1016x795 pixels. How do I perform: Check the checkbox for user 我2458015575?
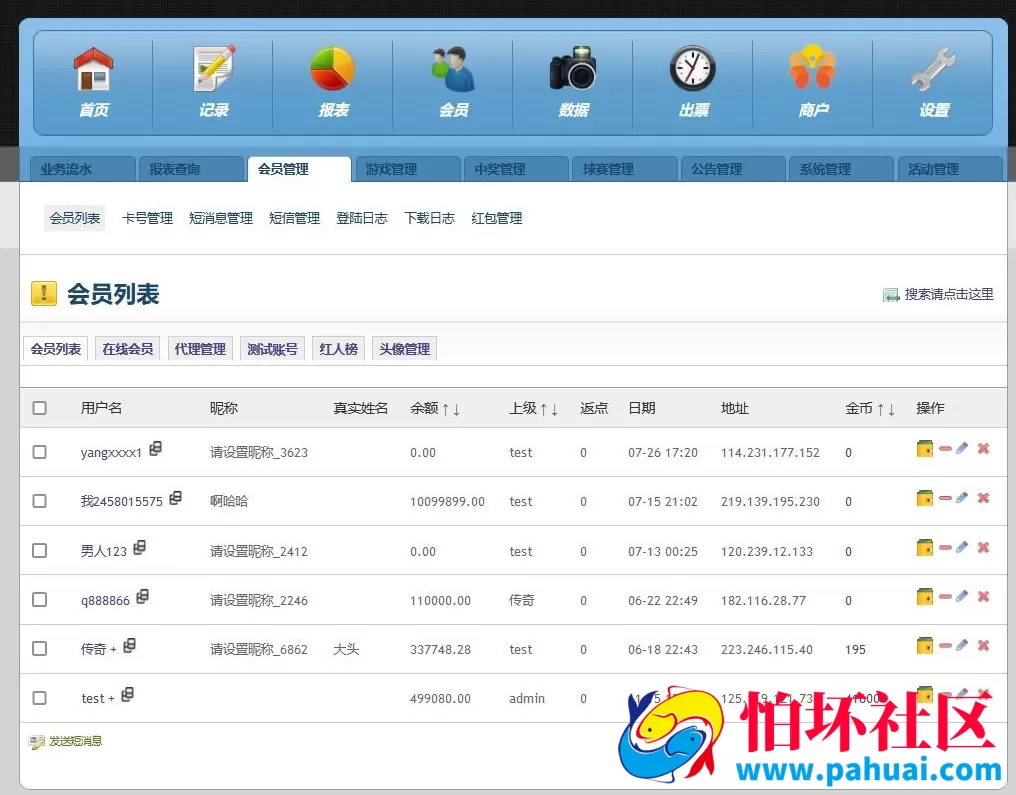pyautogui.click(x=39, y=498)
